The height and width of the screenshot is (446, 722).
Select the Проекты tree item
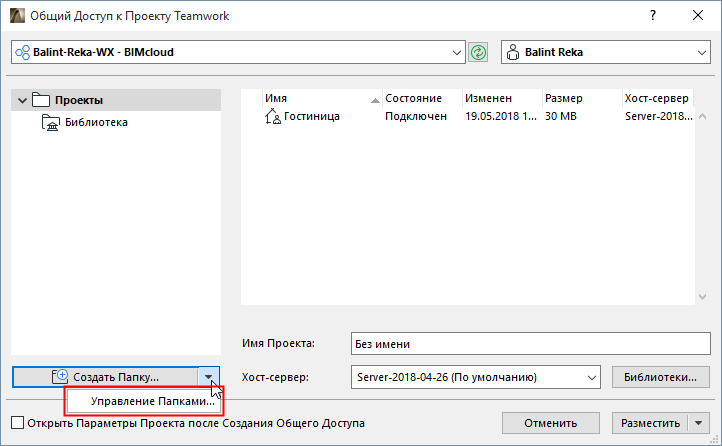click(116, 100)
